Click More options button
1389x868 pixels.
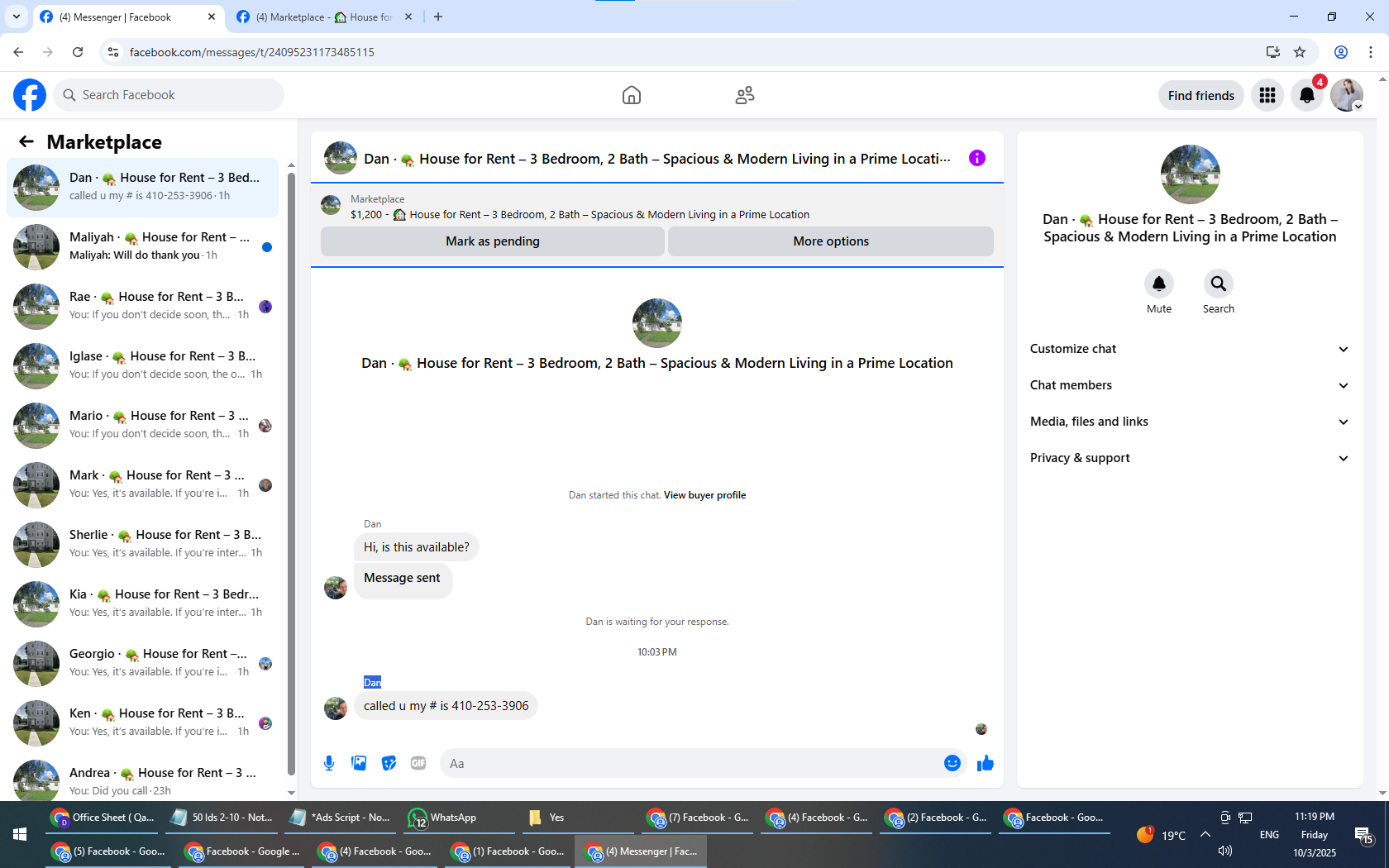coord(831,241)
